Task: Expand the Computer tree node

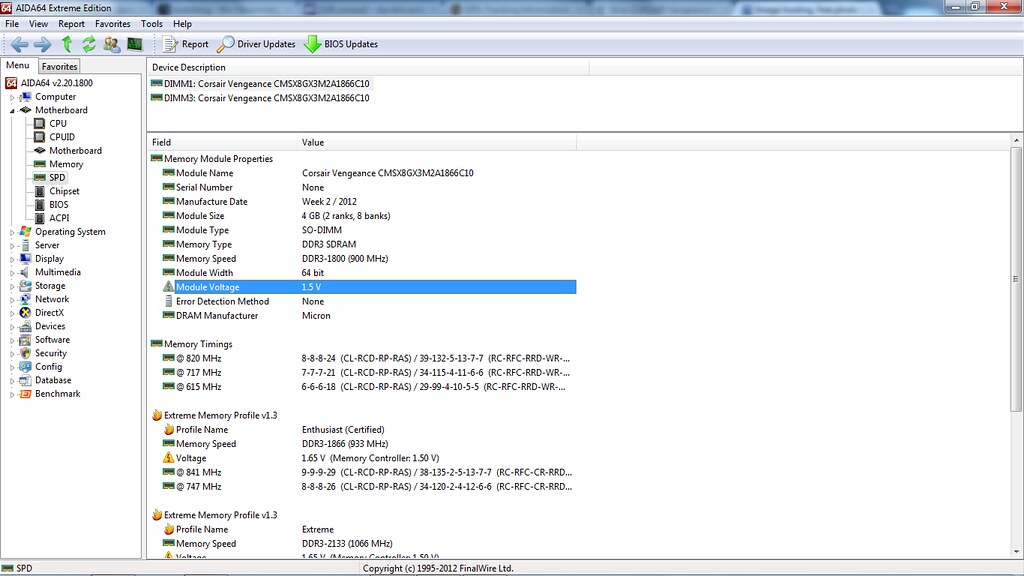Action: pyautogui.click(x=12, y=97)
